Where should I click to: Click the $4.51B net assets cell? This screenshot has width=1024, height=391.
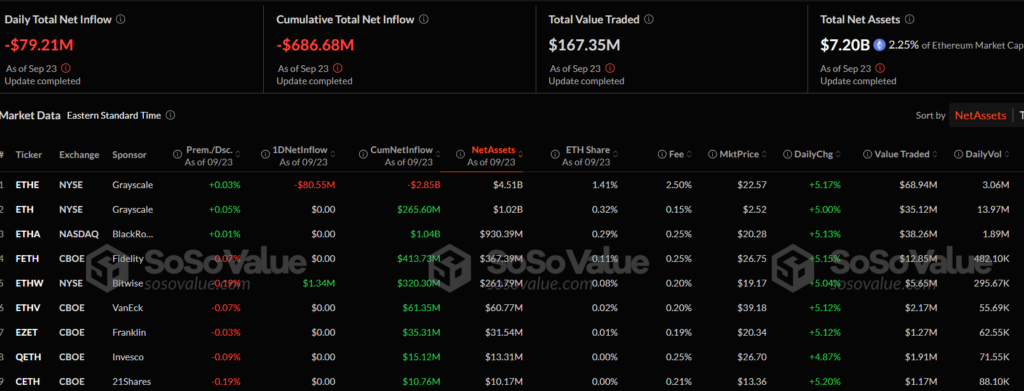pyautogui.click(x=509, y=185)
